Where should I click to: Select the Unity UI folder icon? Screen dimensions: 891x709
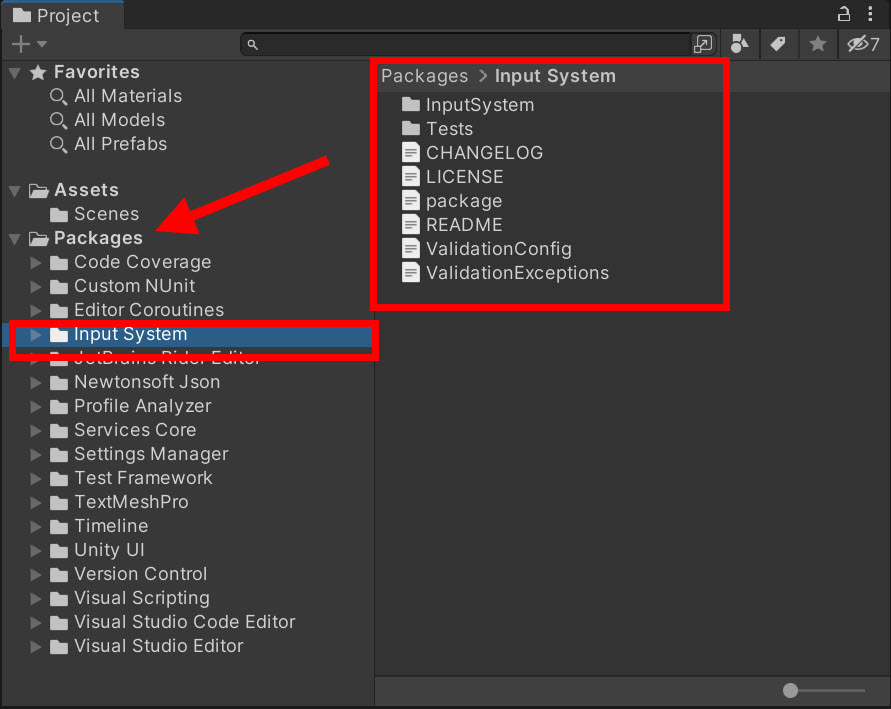(59, 550)
